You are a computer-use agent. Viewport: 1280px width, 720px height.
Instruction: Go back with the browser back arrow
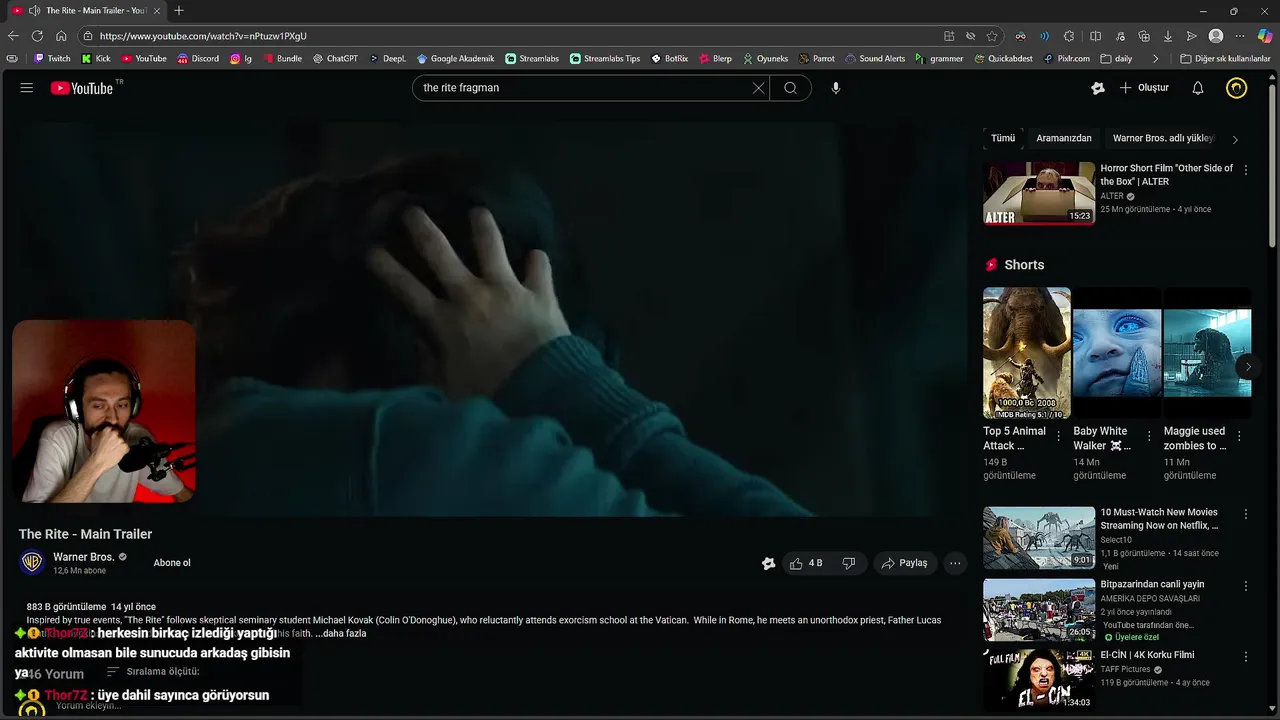click(x=13, y=36)
